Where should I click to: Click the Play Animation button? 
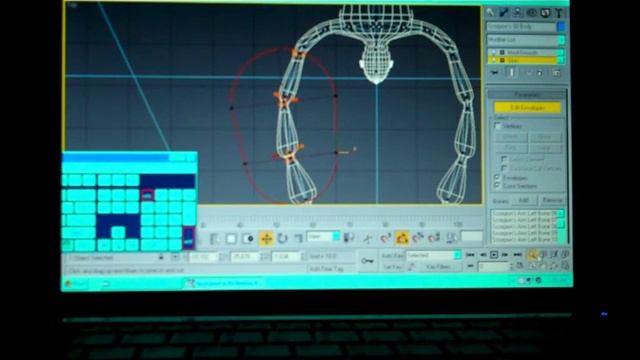[x=494, y=255]
